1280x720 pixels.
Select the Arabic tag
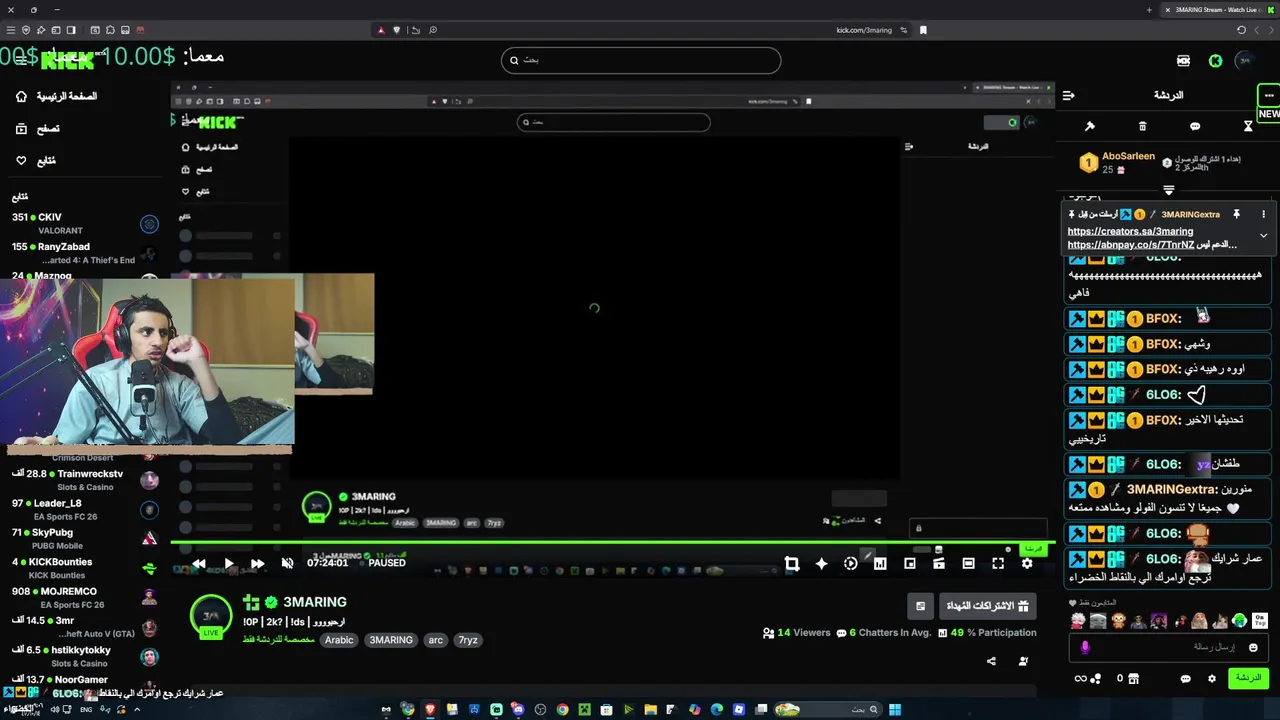(x=339, y=640)
